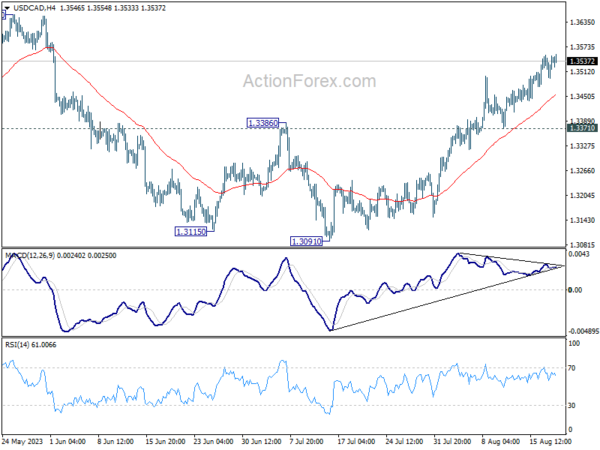Click the 1.30910 low price label
Image resolution: width=600 pixels, height=450 pixels.
[x=307, y=241]
